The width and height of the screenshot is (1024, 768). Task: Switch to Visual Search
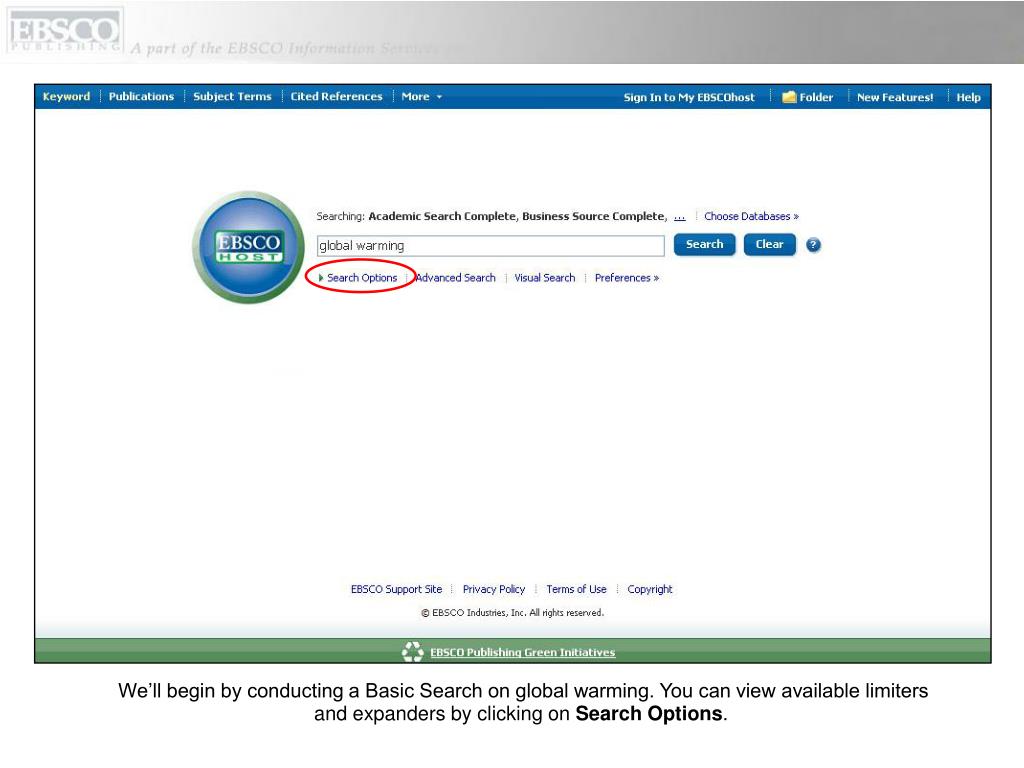click(545, 278)
